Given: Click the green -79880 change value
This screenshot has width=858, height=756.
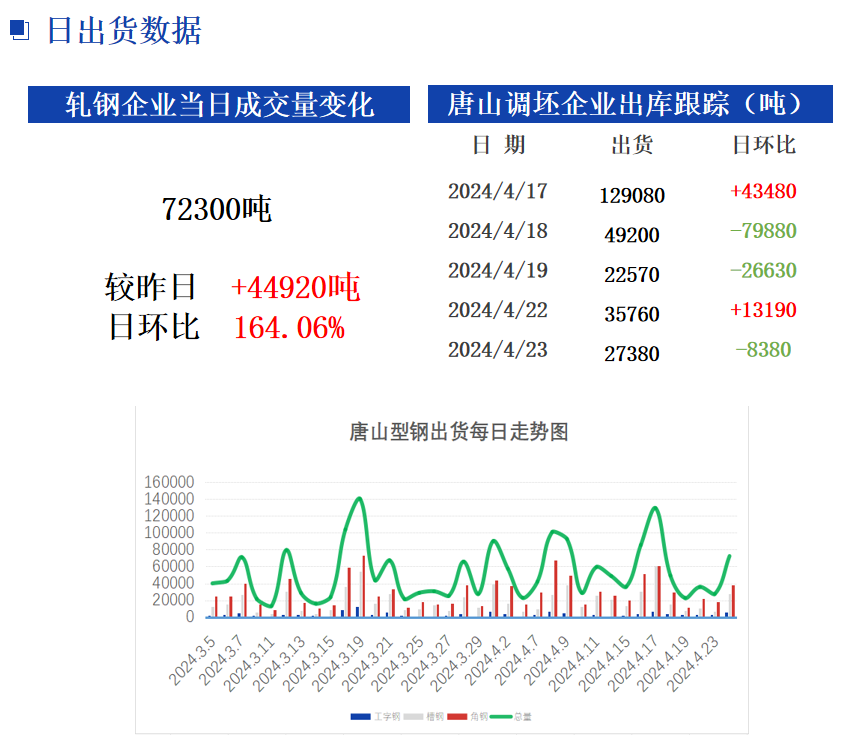Looking at the screenshot, I should [764, 231].
